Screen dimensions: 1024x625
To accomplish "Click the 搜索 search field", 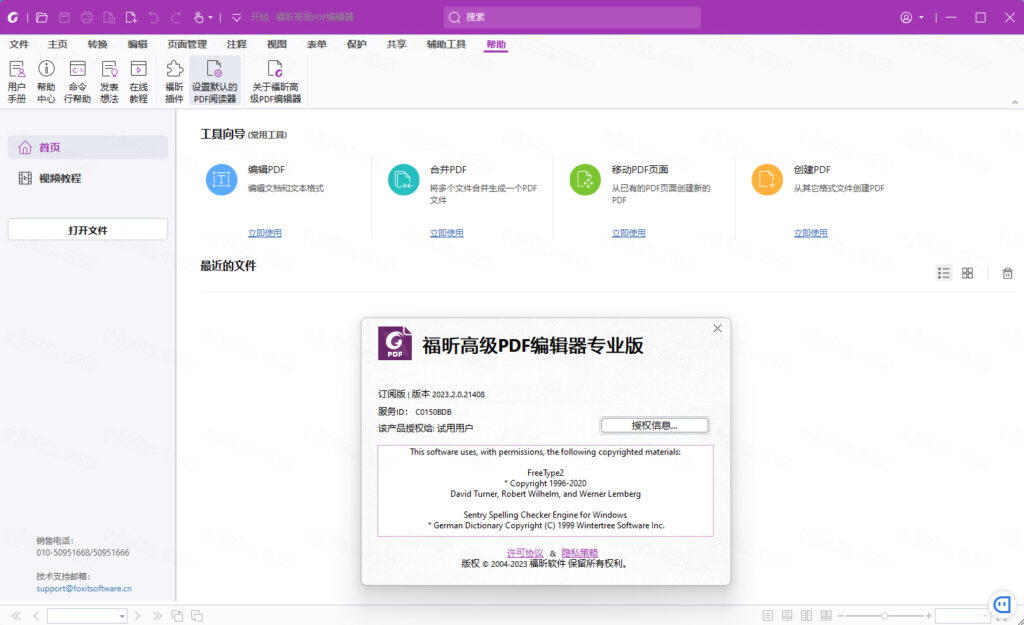I will coord(572,17).
